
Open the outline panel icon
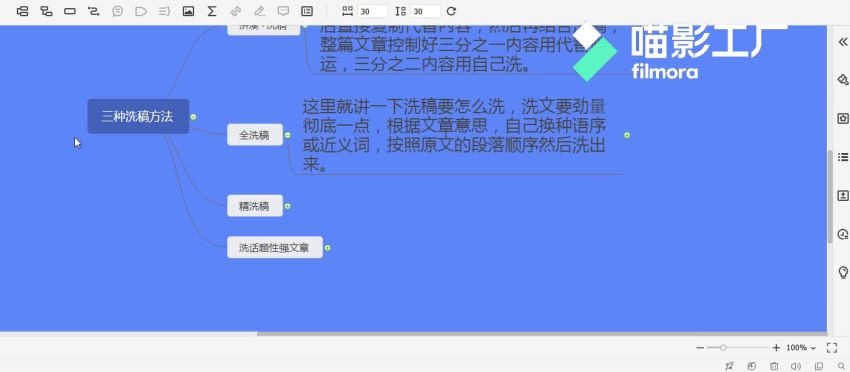[x=307, y=11]
